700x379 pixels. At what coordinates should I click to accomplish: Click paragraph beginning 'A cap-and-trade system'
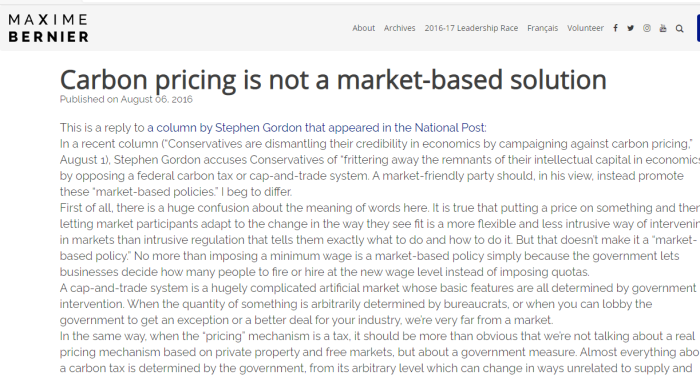coord(378,304)
